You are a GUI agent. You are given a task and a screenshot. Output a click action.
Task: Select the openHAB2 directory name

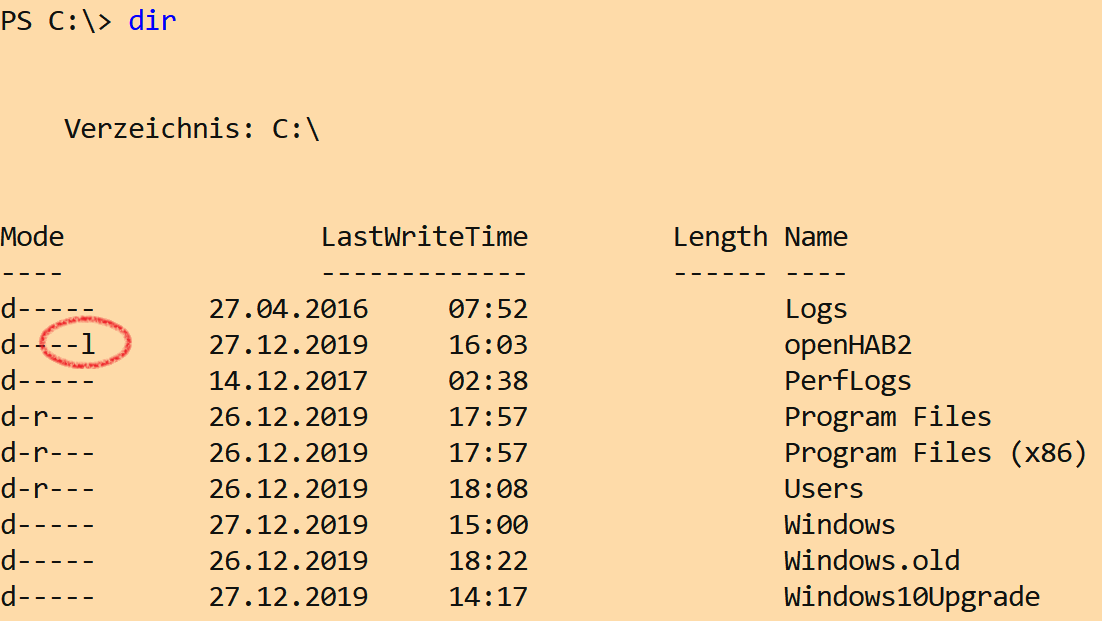coord(848,345)
